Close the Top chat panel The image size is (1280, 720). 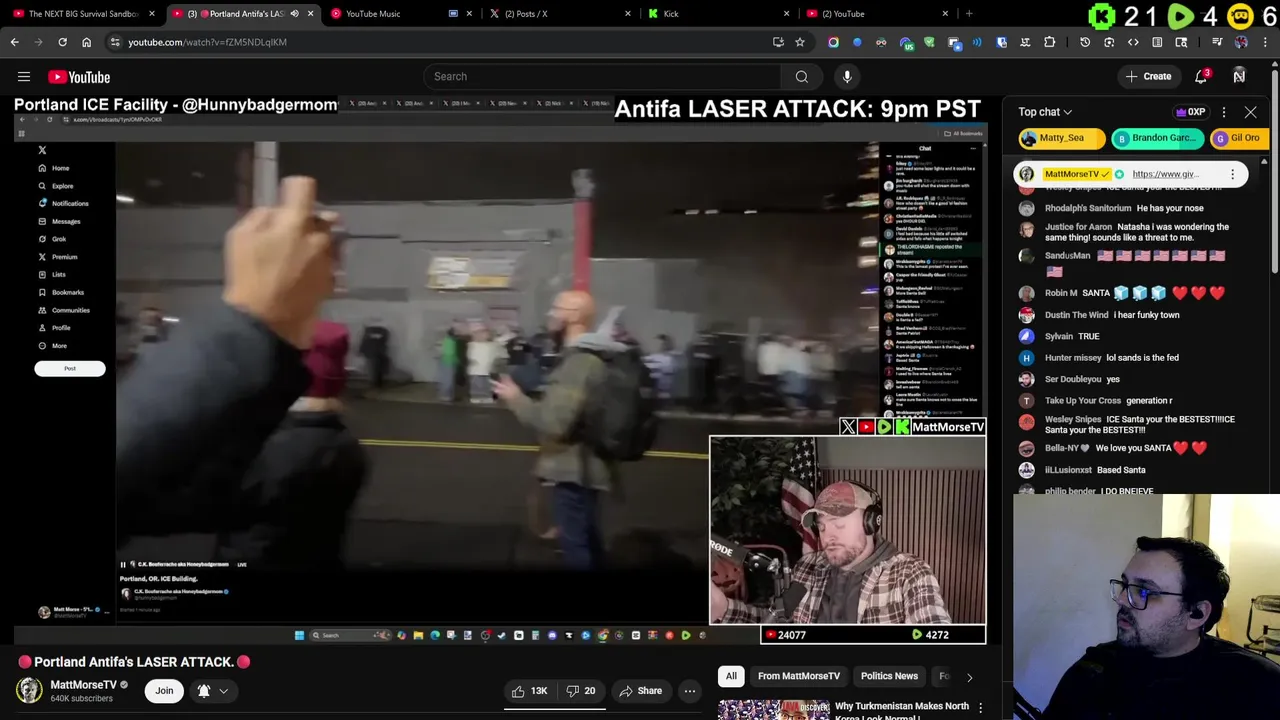1250,112
